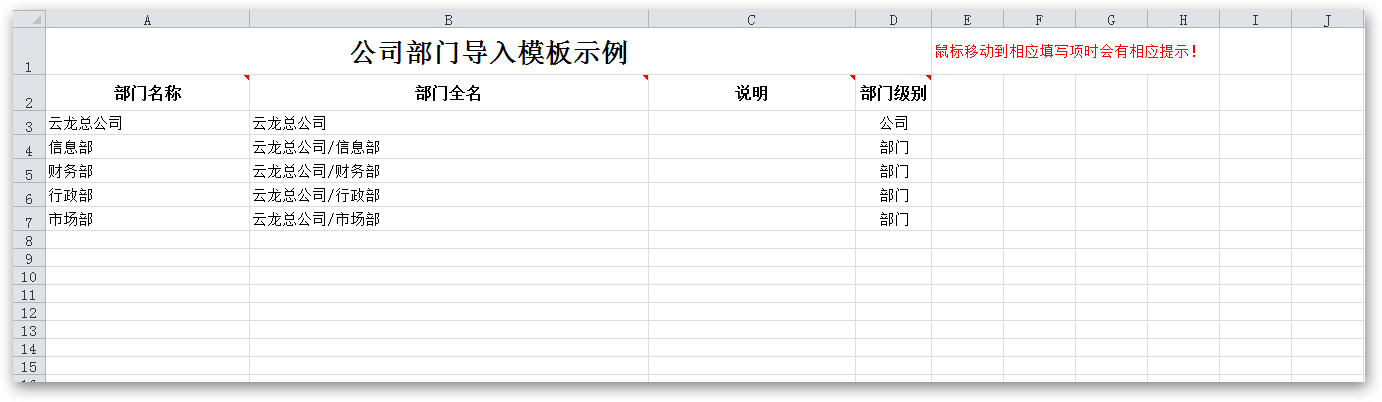Click the 说明 header cell
This screenshot has width=1382, height=402.
[751, 94]
